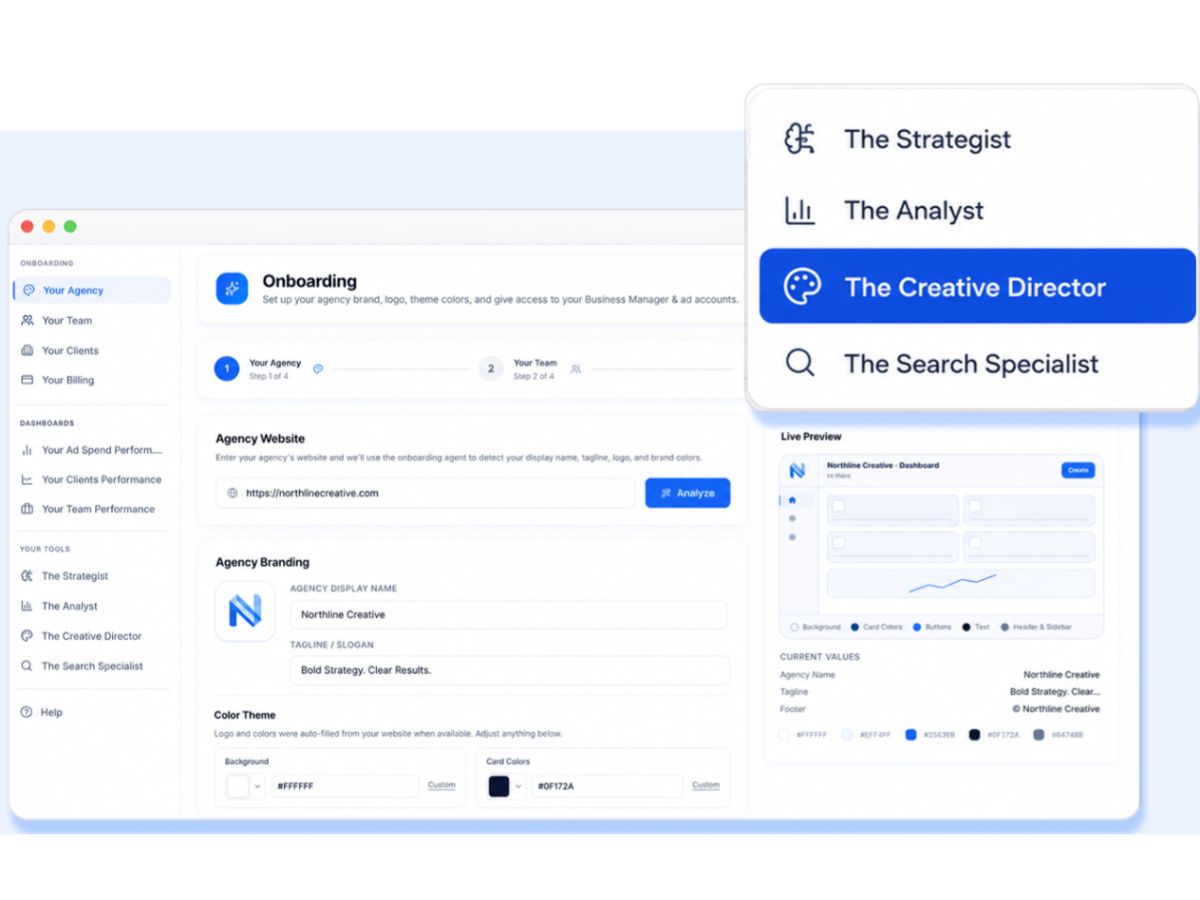Click the dark navy Card Colors swatch

tap(499, 786)
